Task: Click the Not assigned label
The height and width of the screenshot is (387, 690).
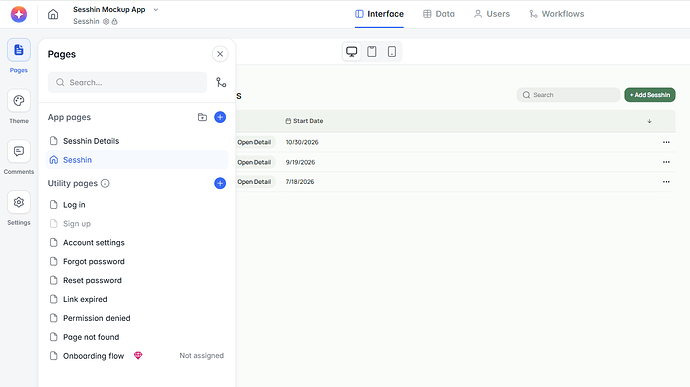Action: 202,355
